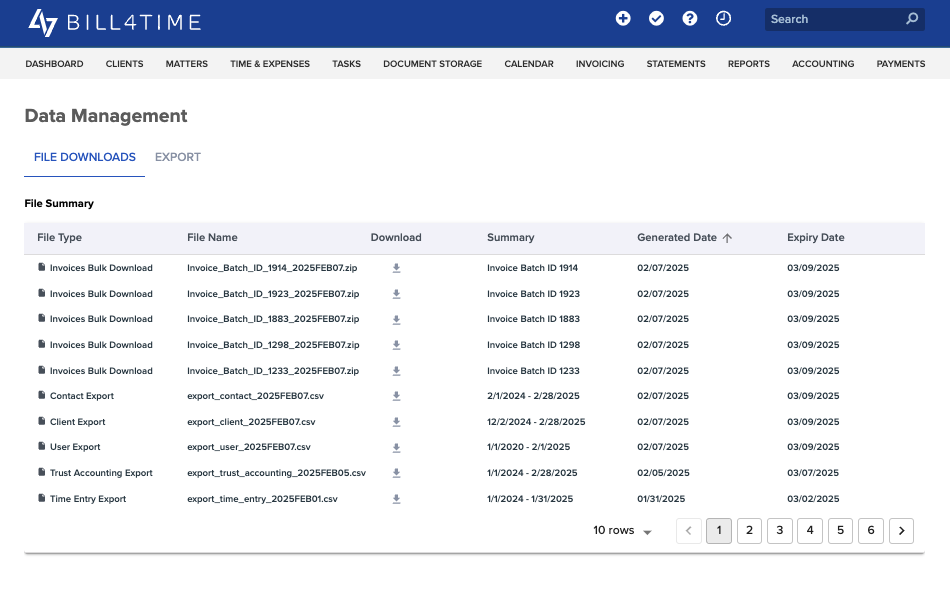Image resolution: width=950 pixels, height=589 pixels.
Task: Download the export_contact CSV file
Action: (x=396, y=396)
